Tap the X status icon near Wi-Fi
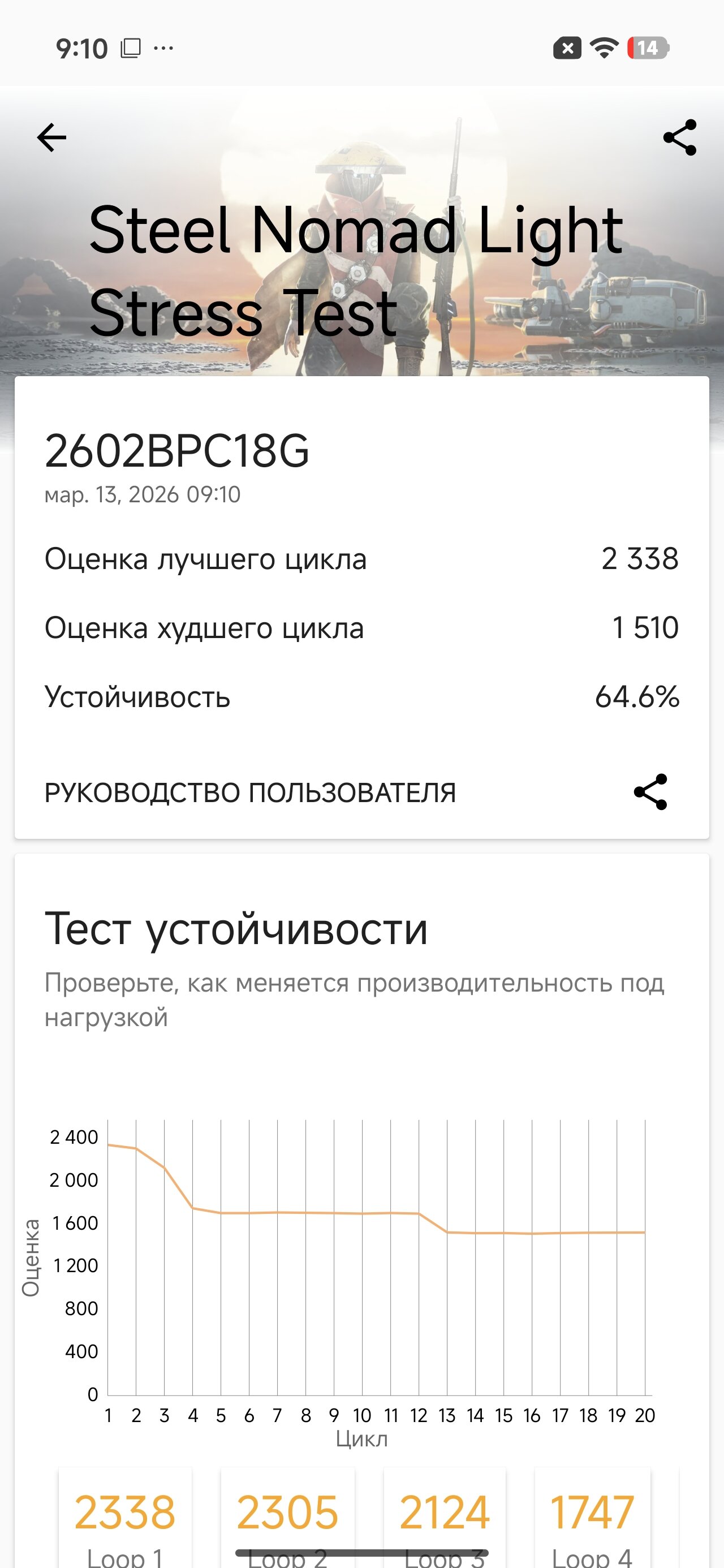Image resolution: width=724 pixels, height=1568 pixels. (567, 48)
